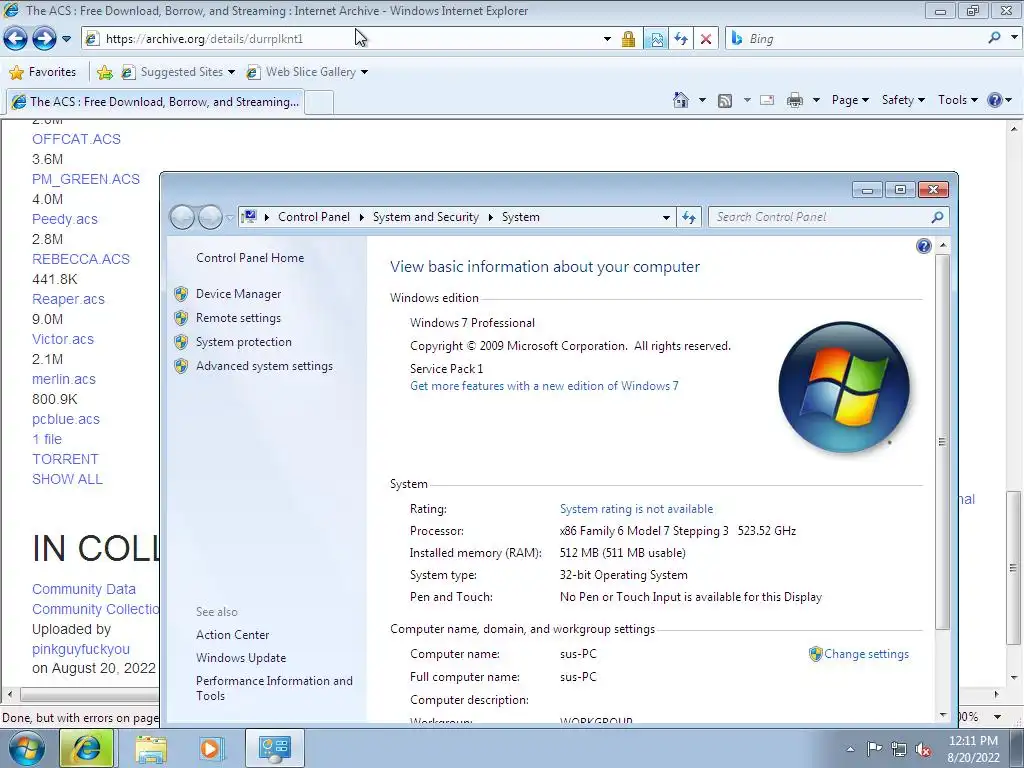Open Windows Media Player on taskbar

[211, 748]
